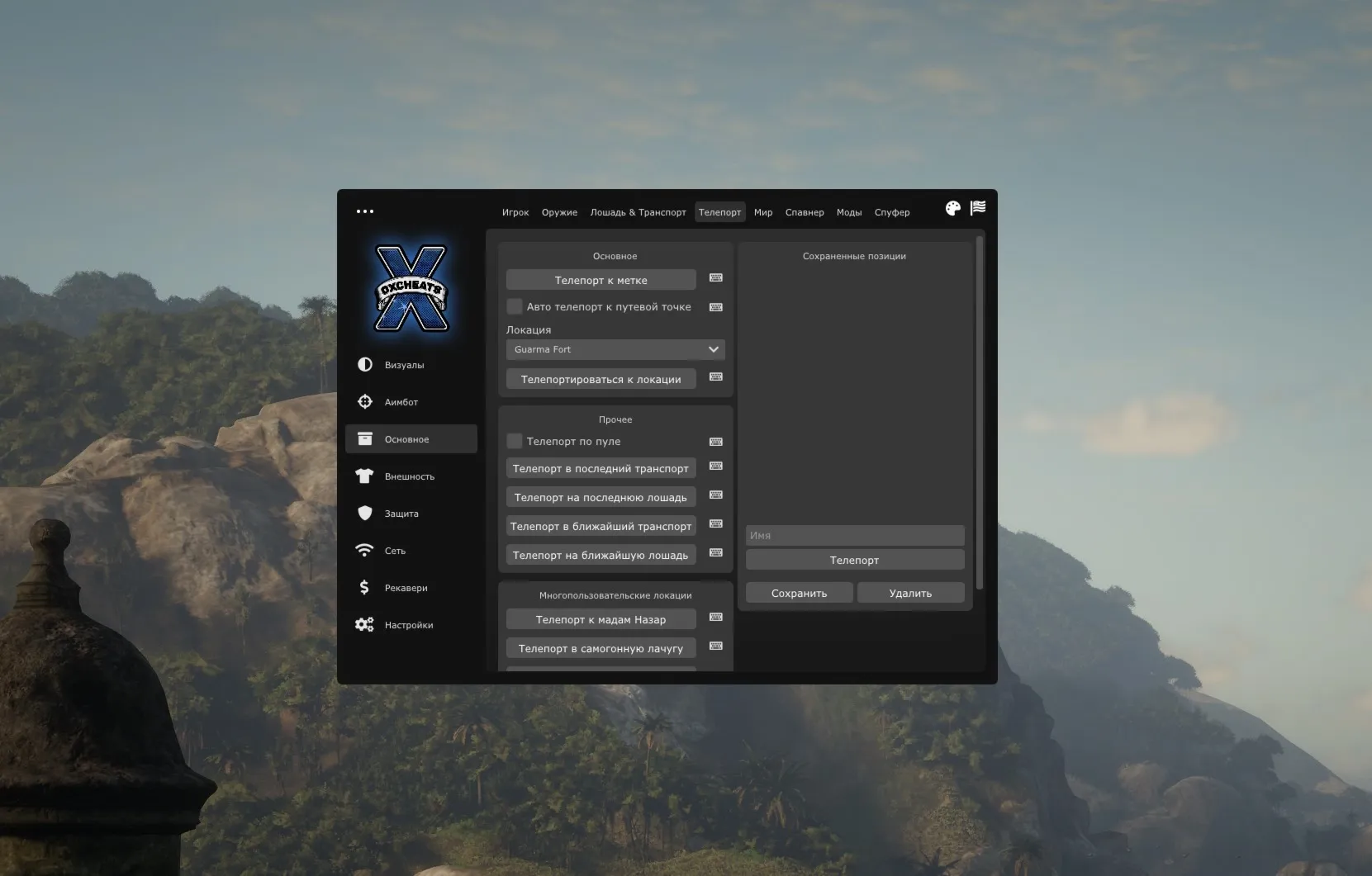This screenshot has width=1372, height=876.
Task: Click the Сеть wifi icon
Action: (x=364, y=551)
